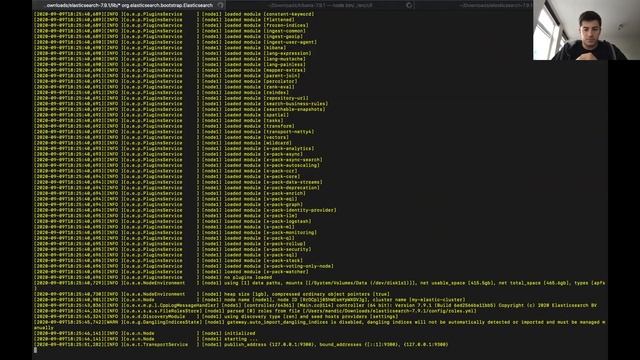Click the log text [searchable-snapshots]
Image resolution: width=640 pixels, height=360 pixels.
point(295,109)
